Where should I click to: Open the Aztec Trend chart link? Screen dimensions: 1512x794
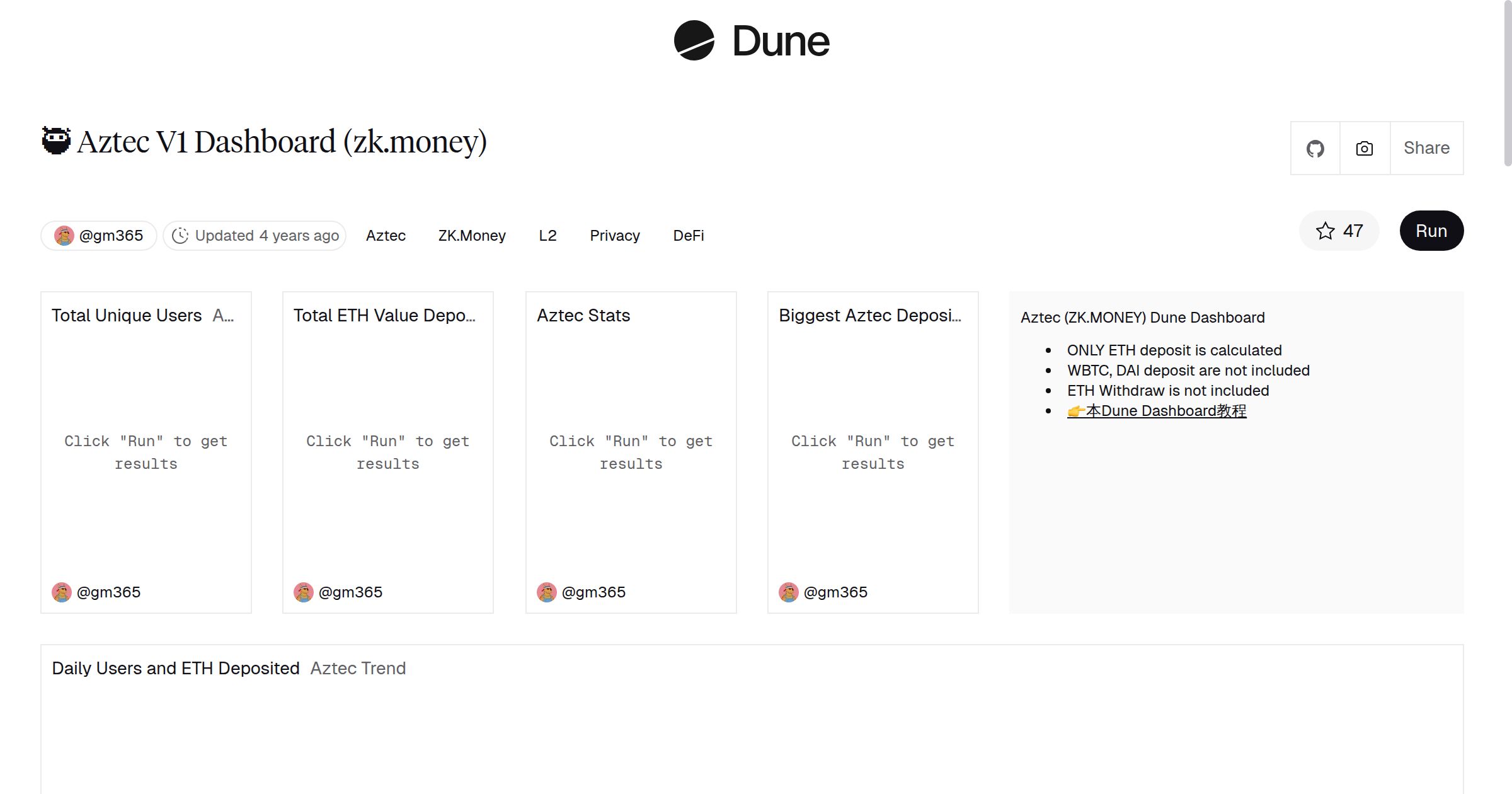pos(357,668)
